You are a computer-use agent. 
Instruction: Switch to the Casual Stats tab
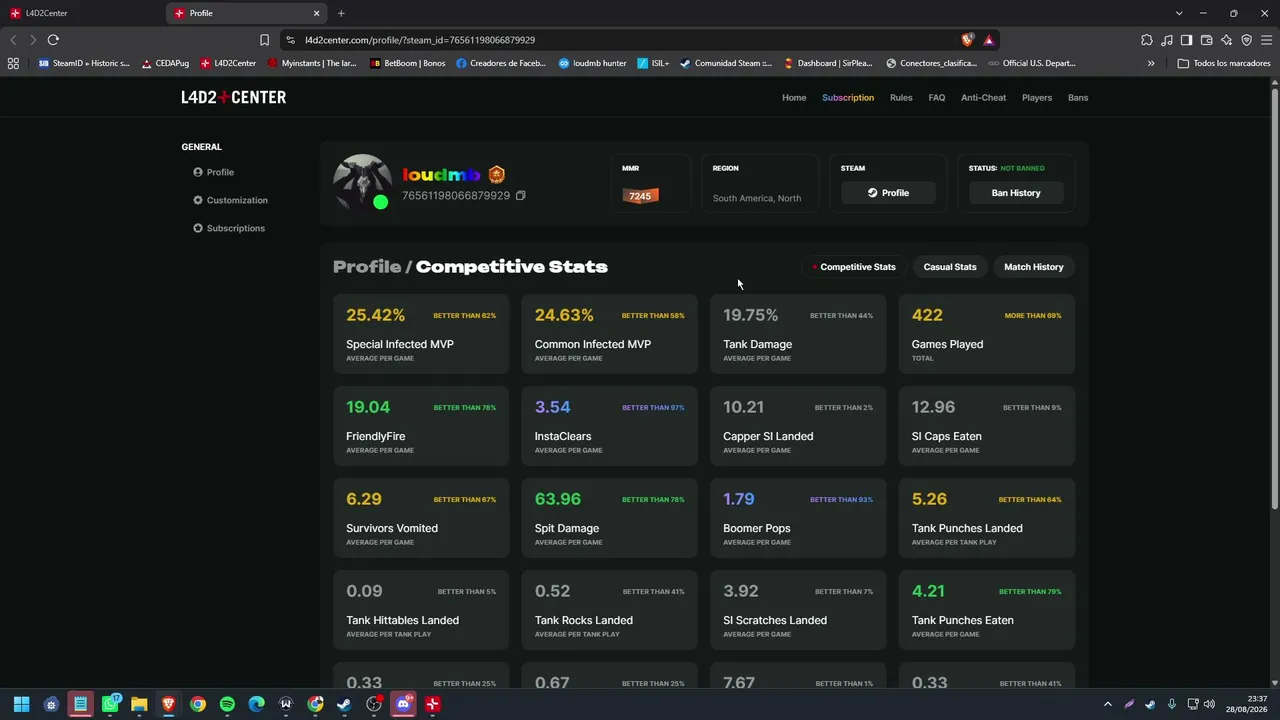point(950,267)
